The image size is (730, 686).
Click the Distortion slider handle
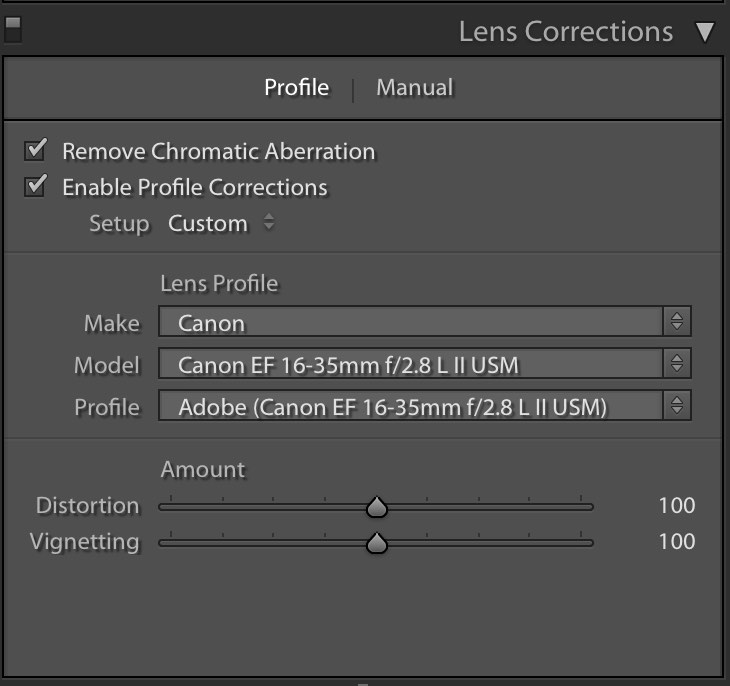coord(377,507)
